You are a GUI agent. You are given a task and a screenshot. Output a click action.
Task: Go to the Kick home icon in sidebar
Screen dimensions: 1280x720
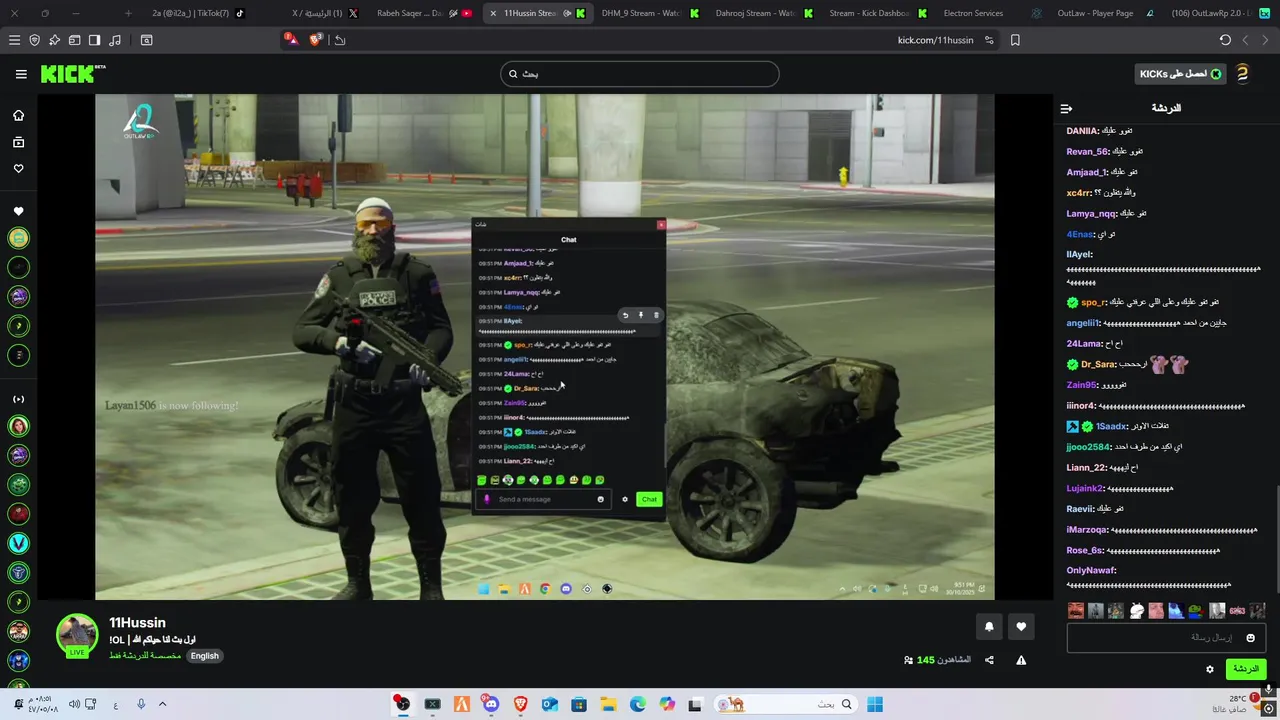point(18,115)
